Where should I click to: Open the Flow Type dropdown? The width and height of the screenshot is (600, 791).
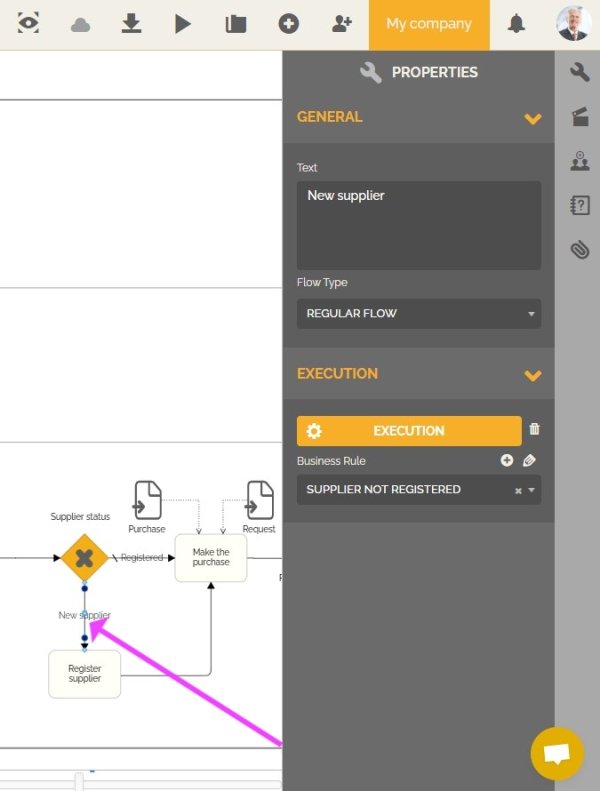pos(418,313)
